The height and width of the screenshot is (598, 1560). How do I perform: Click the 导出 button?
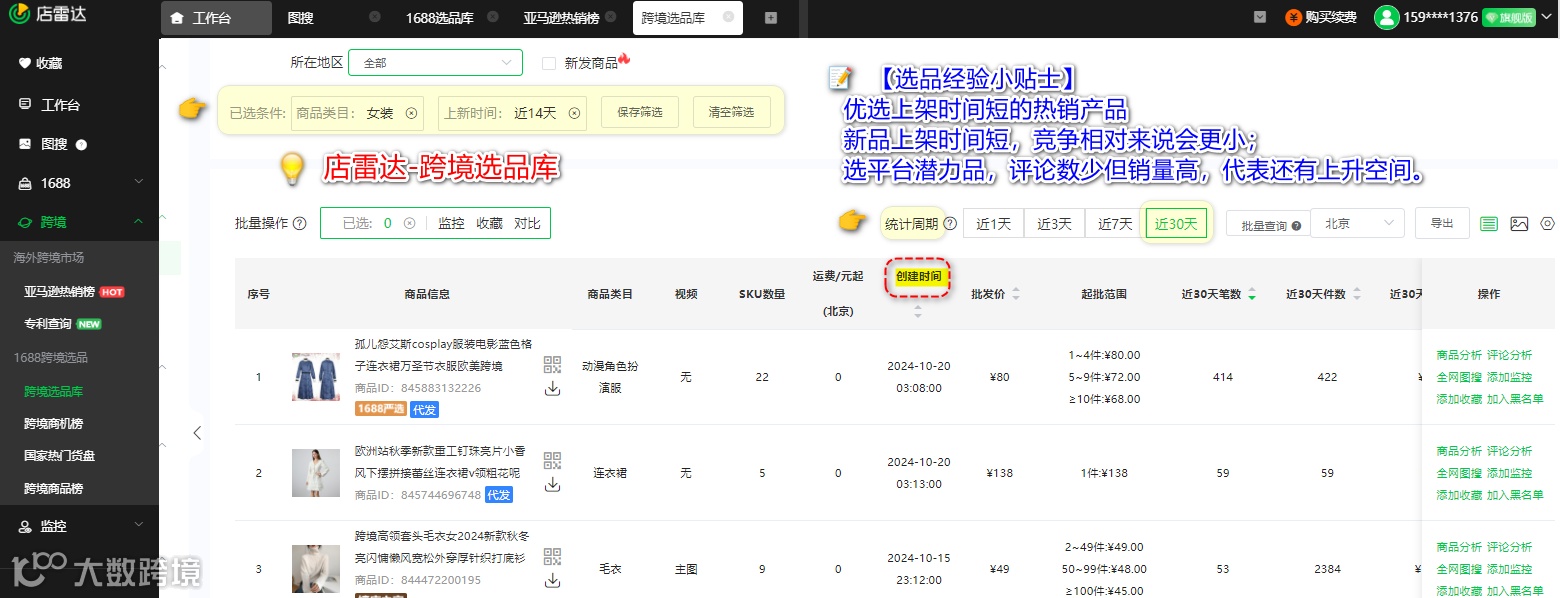click(1442, 223)
